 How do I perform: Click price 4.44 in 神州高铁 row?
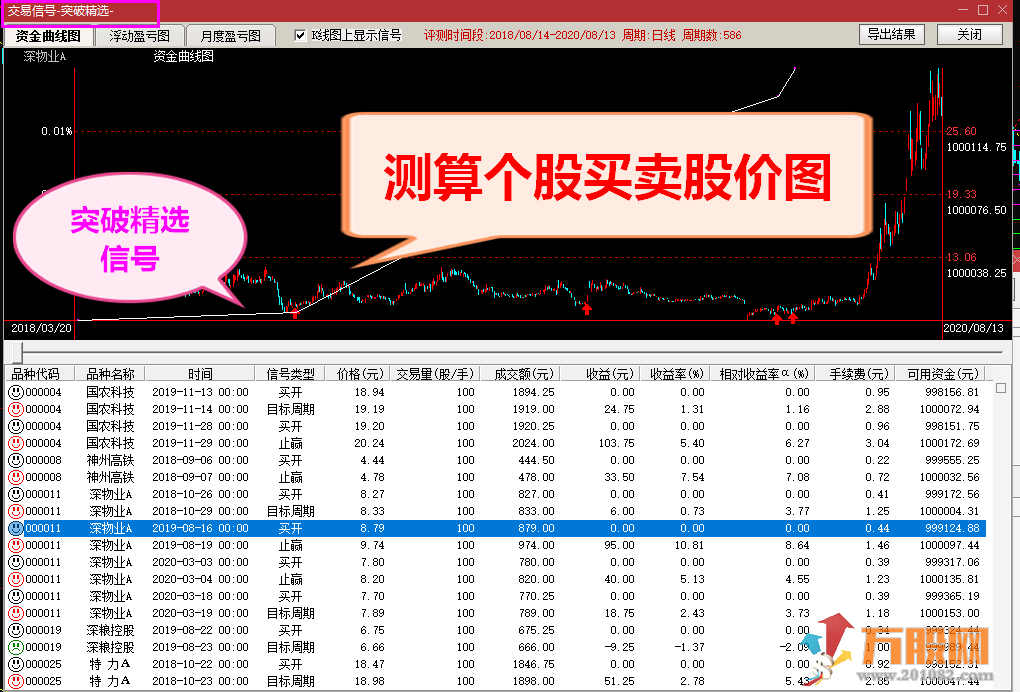click(372, 460)
